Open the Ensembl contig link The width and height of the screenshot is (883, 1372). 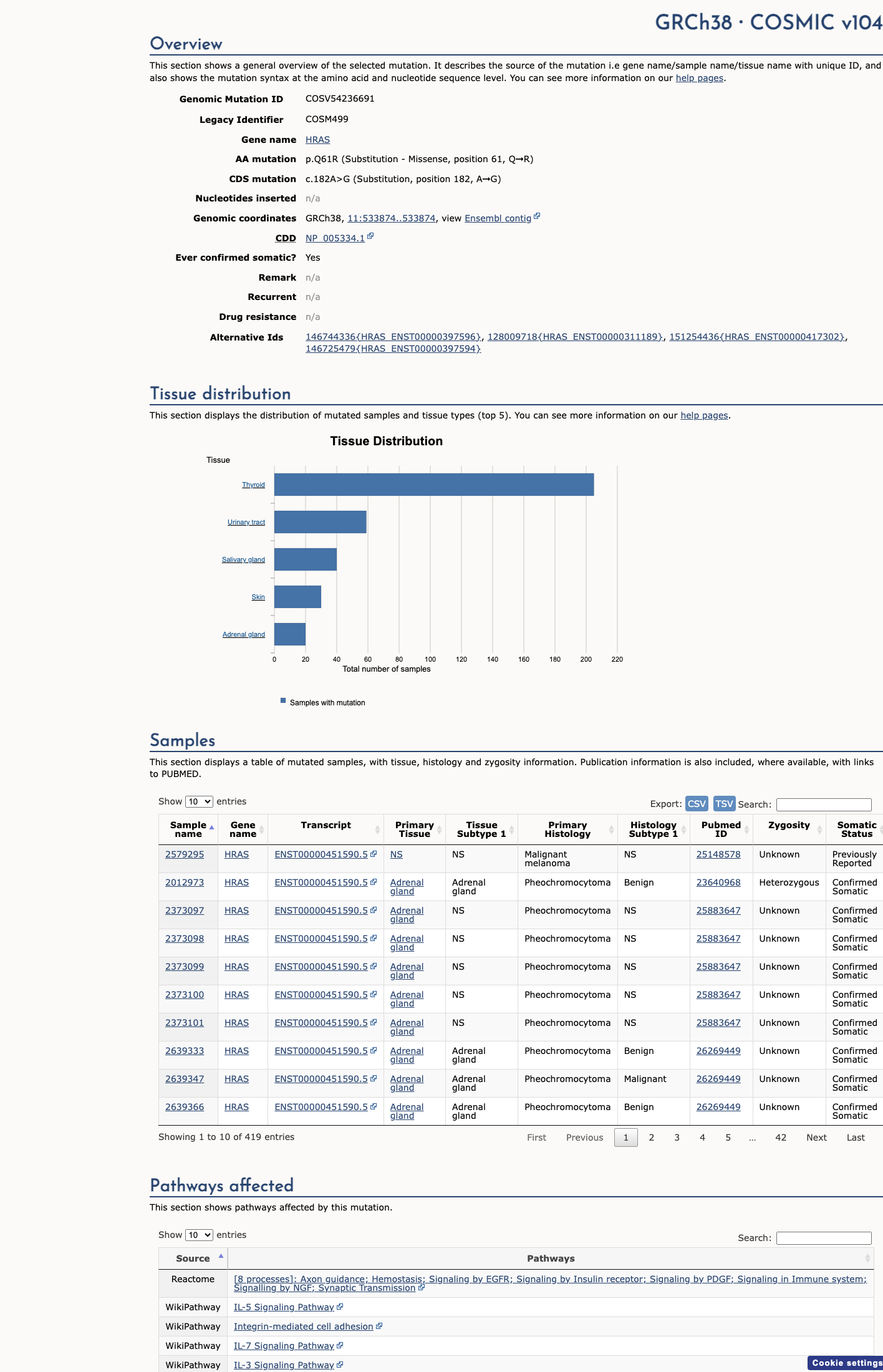498,218
